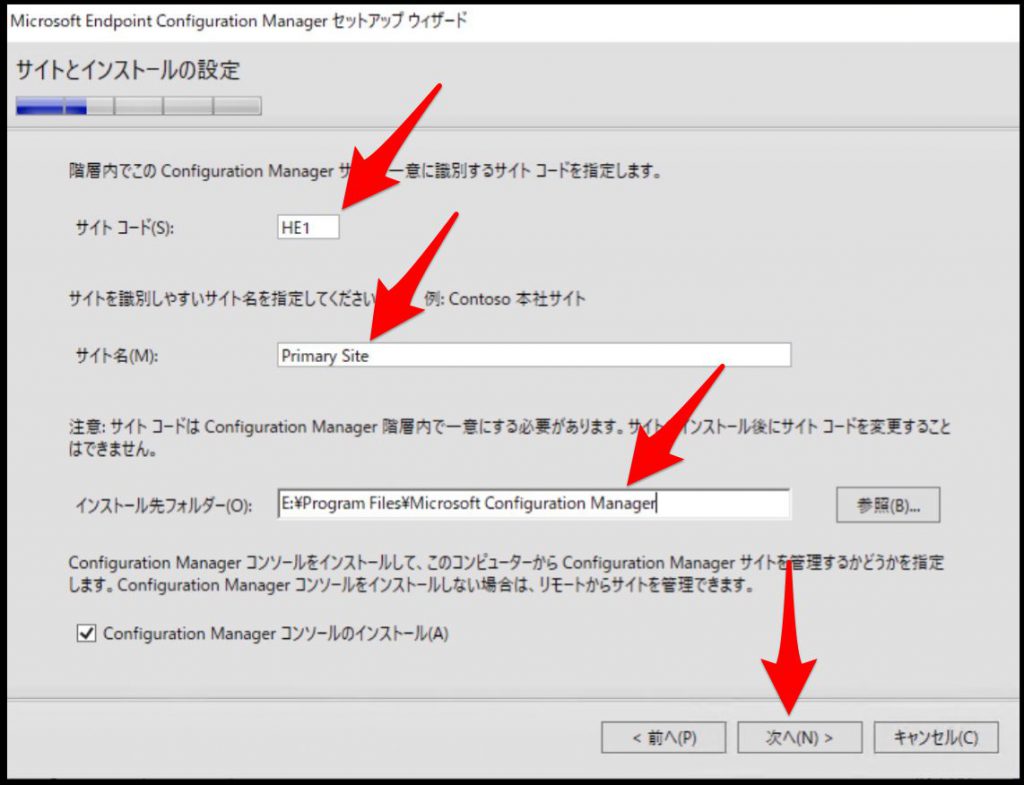Go back with the 前へ(P) button
Image resolution: width=1024 pixels, height=785 pixels.
(x=663, y=738)
